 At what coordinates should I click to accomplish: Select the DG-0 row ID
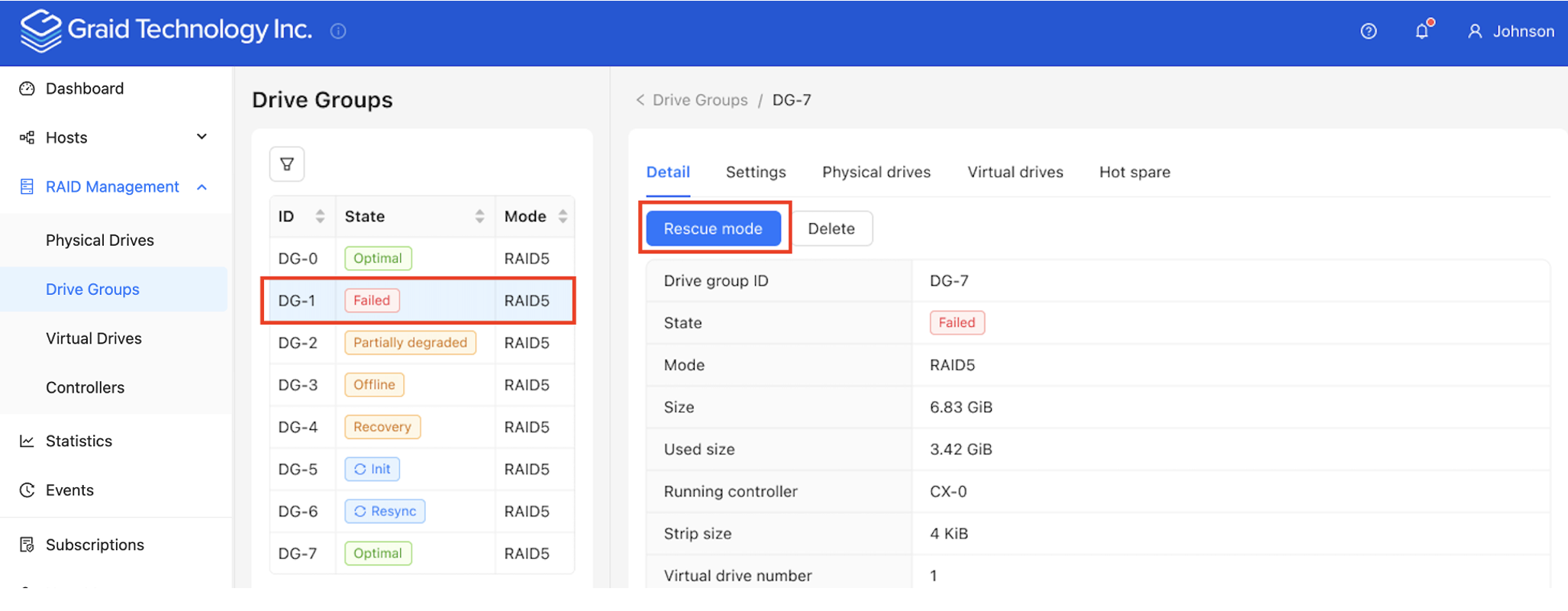coord(298,258)
